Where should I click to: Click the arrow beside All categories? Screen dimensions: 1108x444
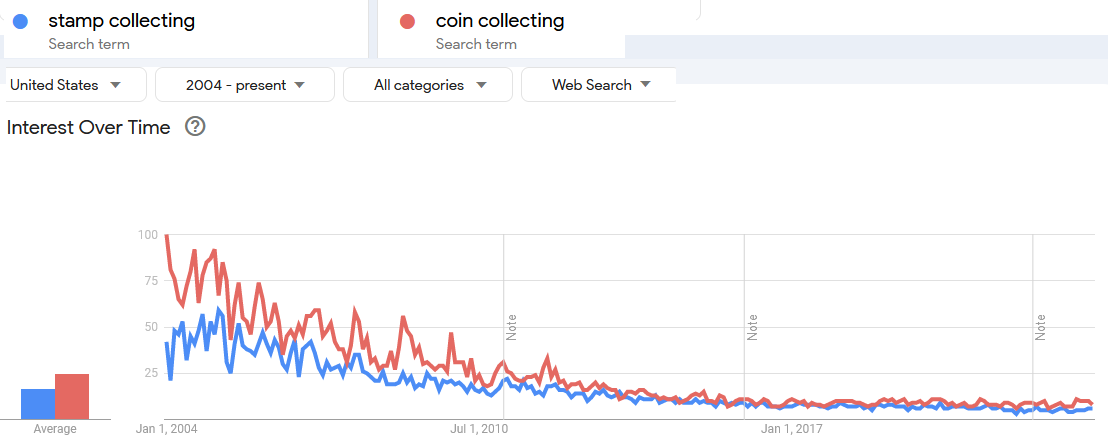pyautogui.click(x=482, y=85)
